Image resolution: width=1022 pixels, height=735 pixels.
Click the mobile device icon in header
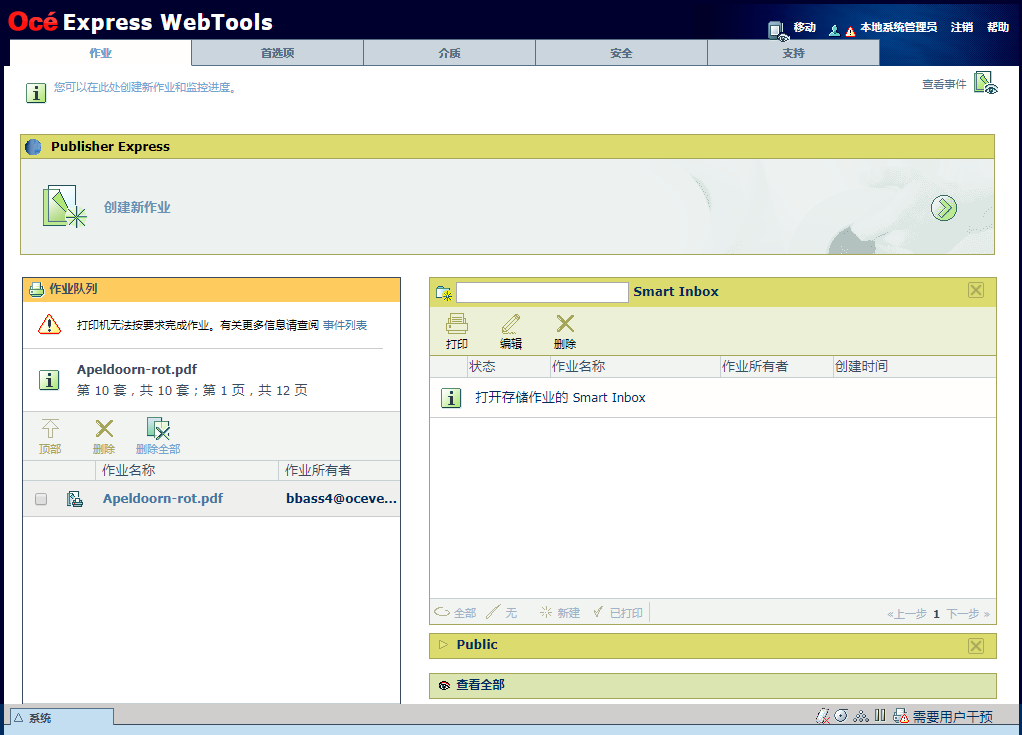(x=778, y=30)
